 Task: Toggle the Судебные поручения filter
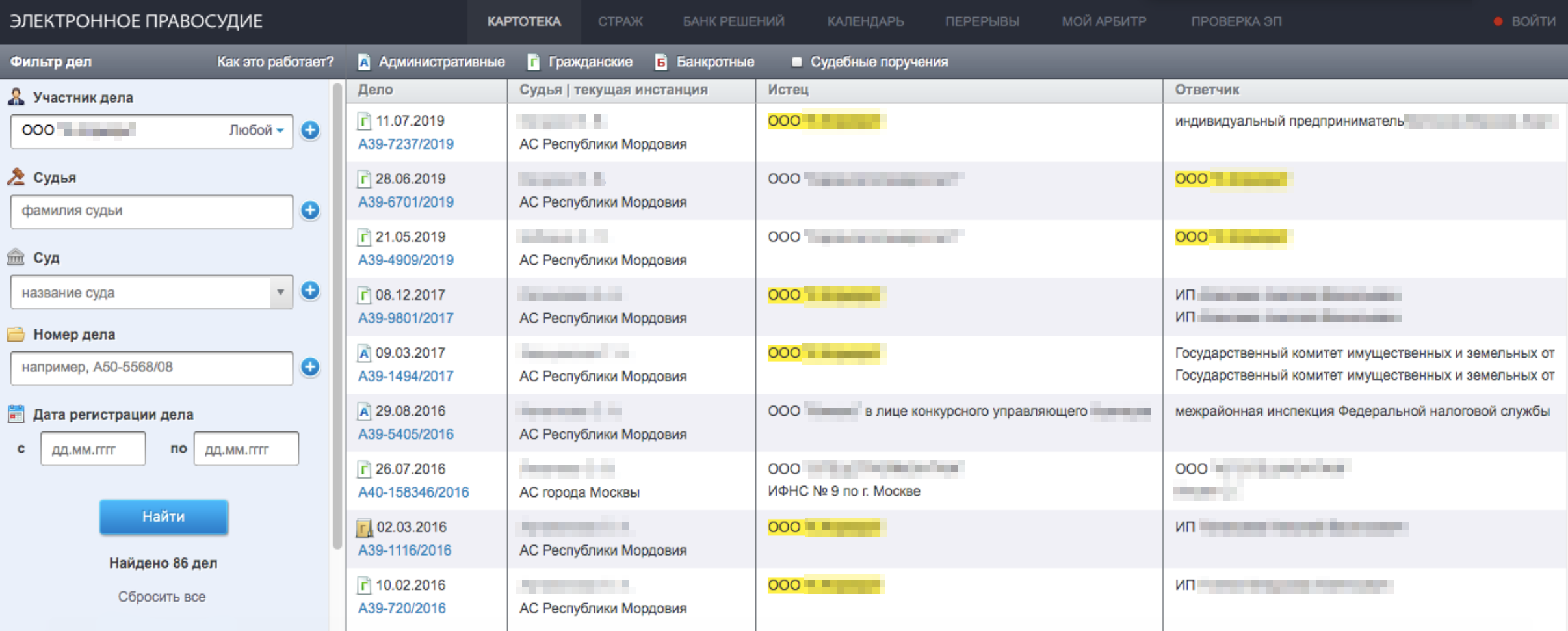[x=870, y=62]
